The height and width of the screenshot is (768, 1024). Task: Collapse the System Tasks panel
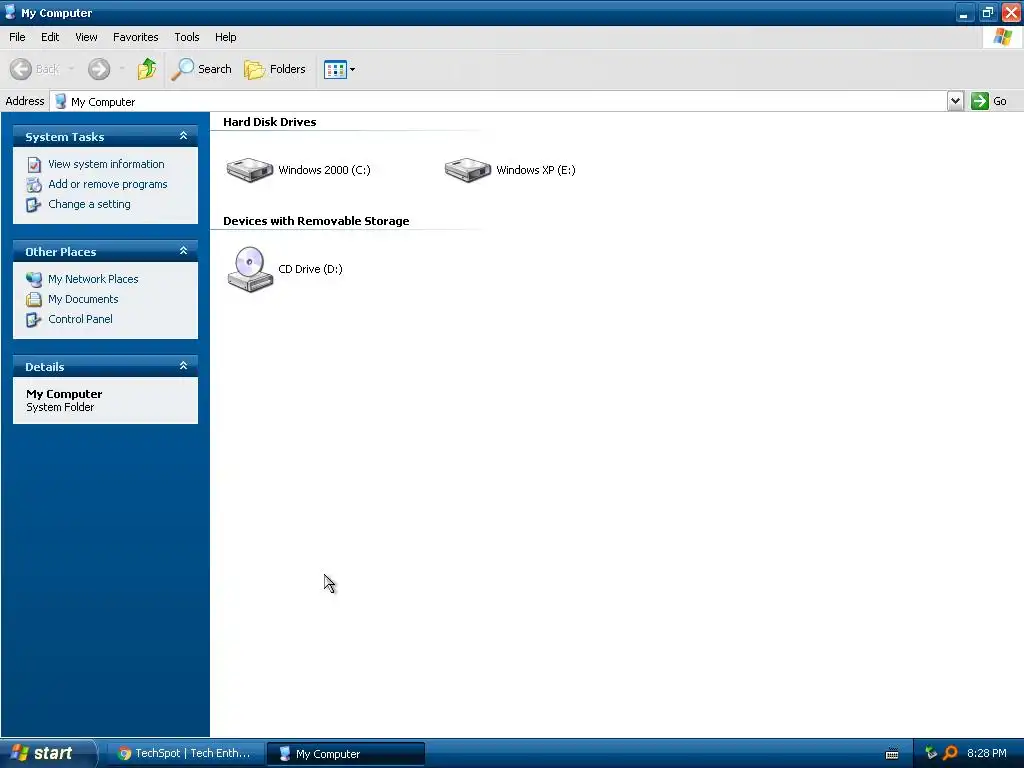pyautogui.click(x=184, y=136)
